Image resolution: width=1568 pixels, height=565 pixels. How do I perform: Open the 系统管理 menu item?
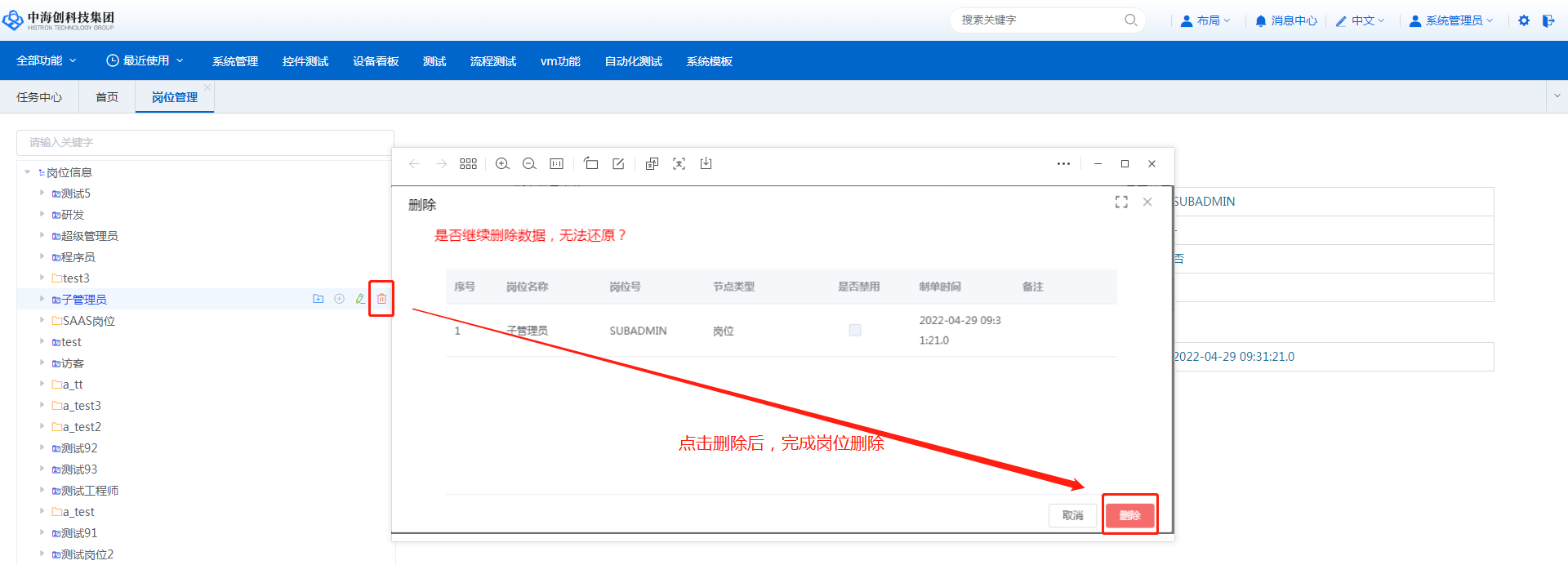[235, 61]
